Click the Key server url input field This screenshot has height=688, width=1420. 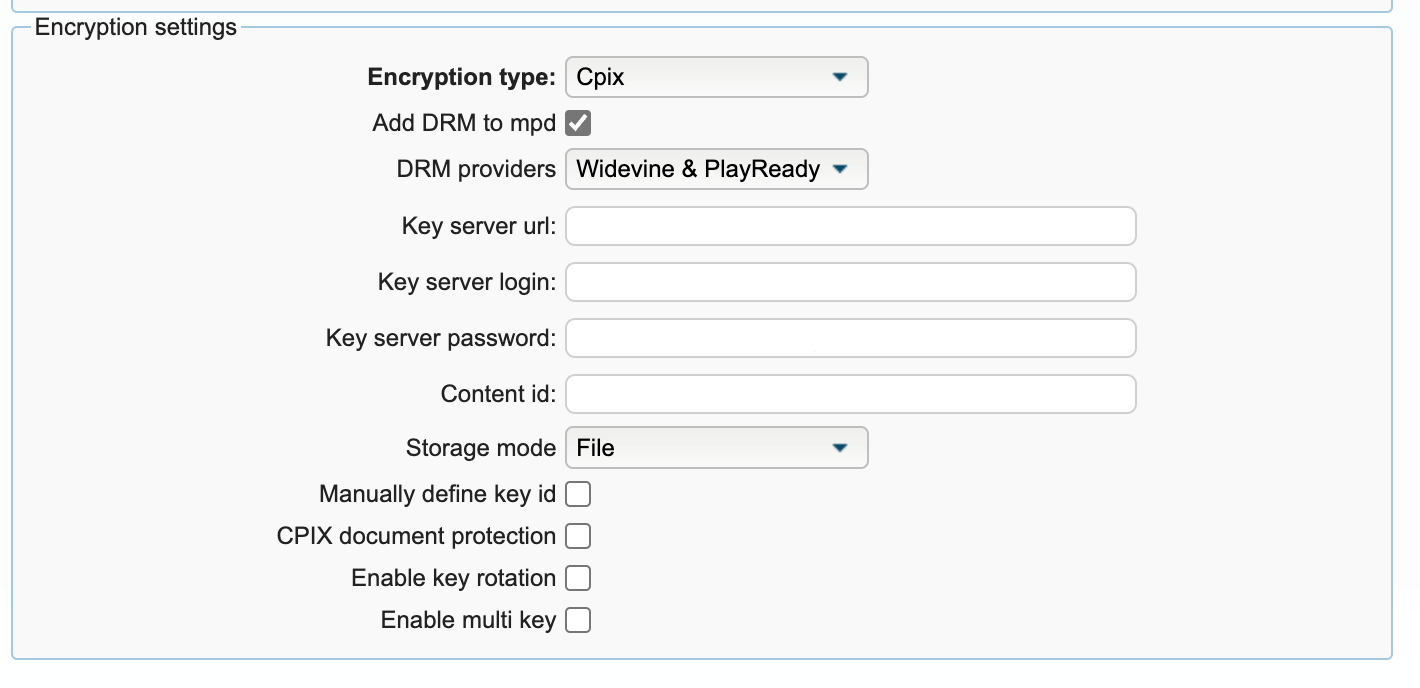tap(850, 226)
